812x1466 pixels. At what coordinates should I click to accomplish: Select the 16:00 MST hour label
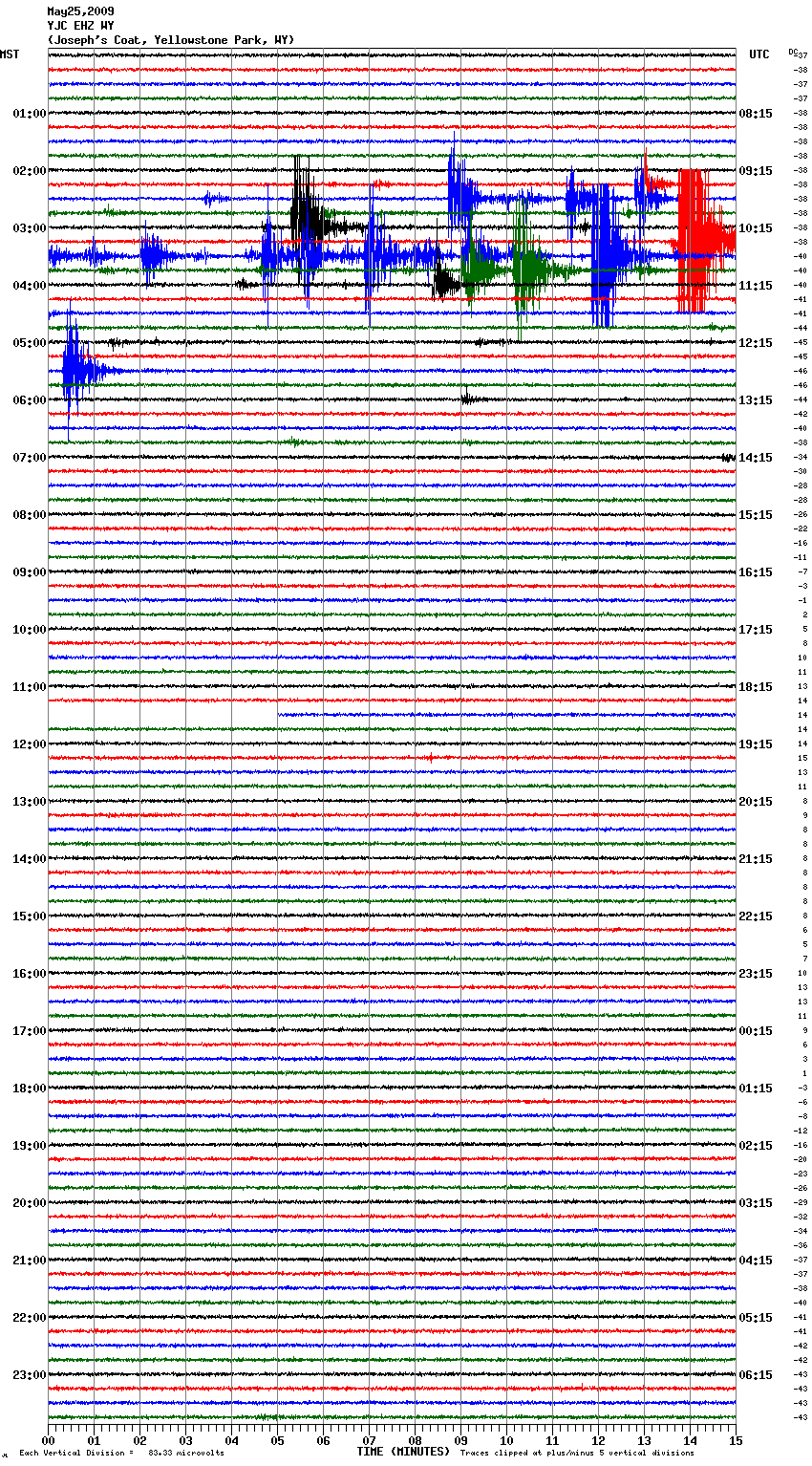tap(30, 974)
